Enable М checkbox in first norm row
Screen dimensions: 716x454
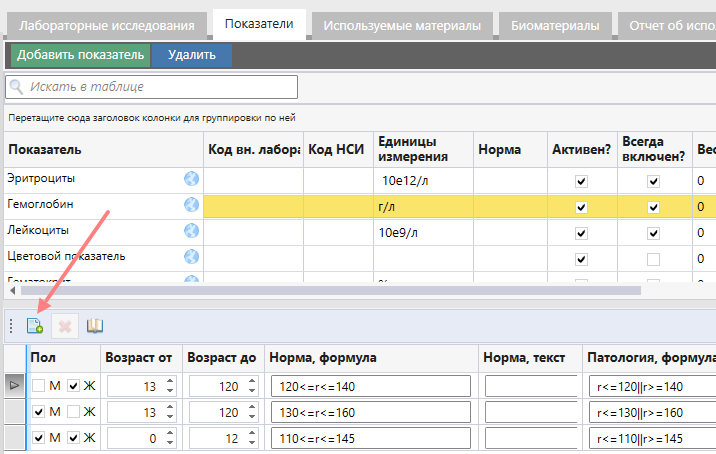[x=38, y=385]
